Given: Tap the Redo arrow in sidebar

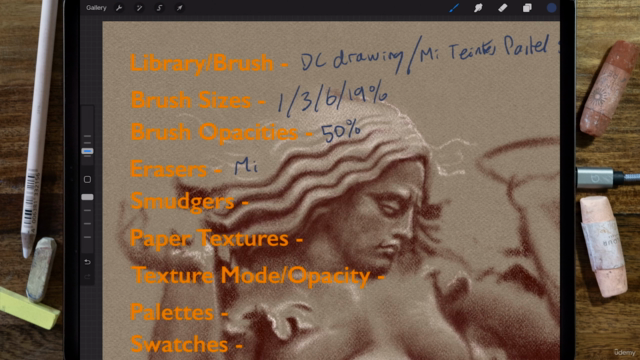Looking at the screenshot, I should [x=87, y=277].
